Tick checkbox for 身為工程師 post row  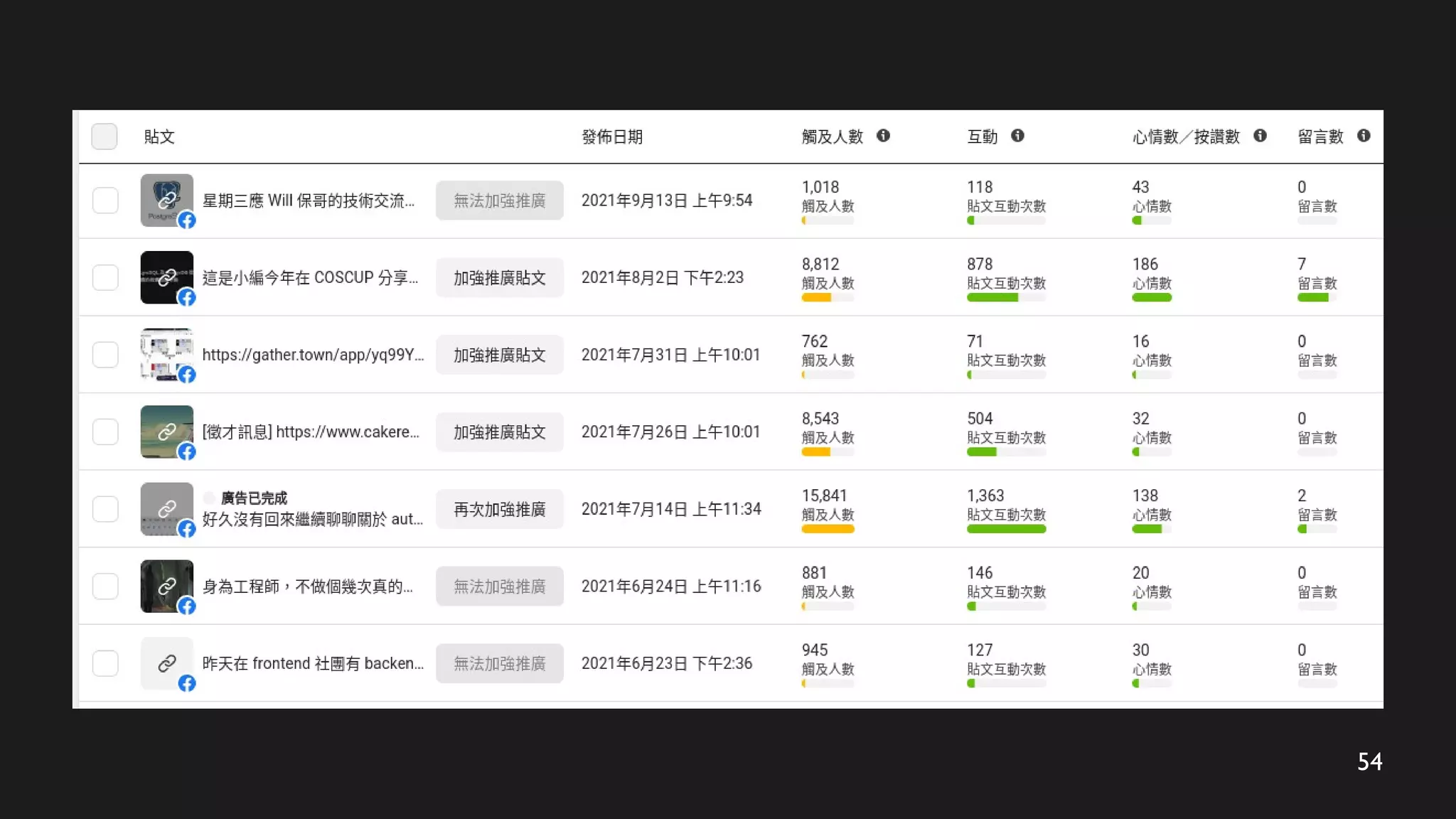coord(105,586)
